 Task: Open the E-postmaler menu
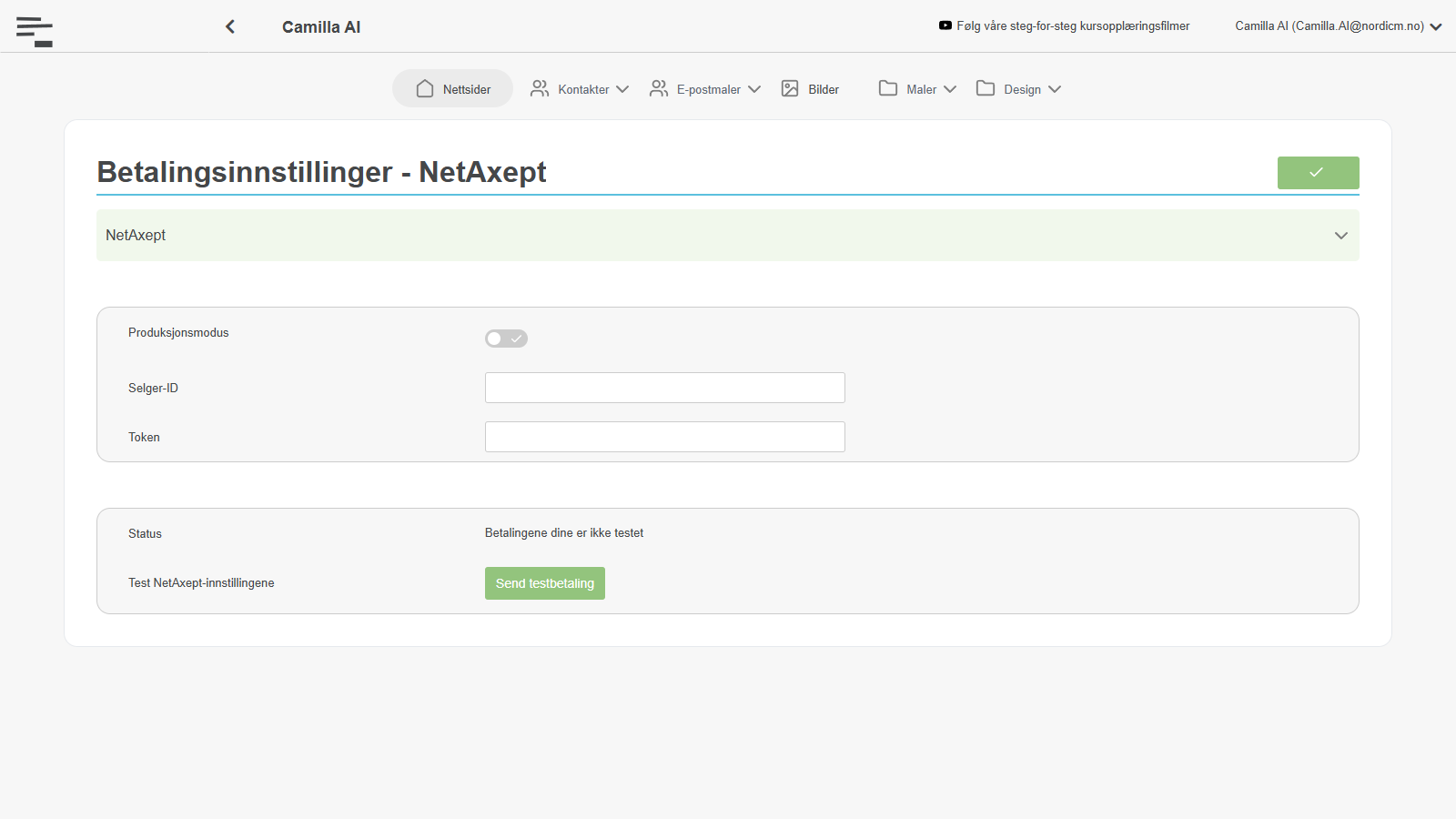(705, 89)
